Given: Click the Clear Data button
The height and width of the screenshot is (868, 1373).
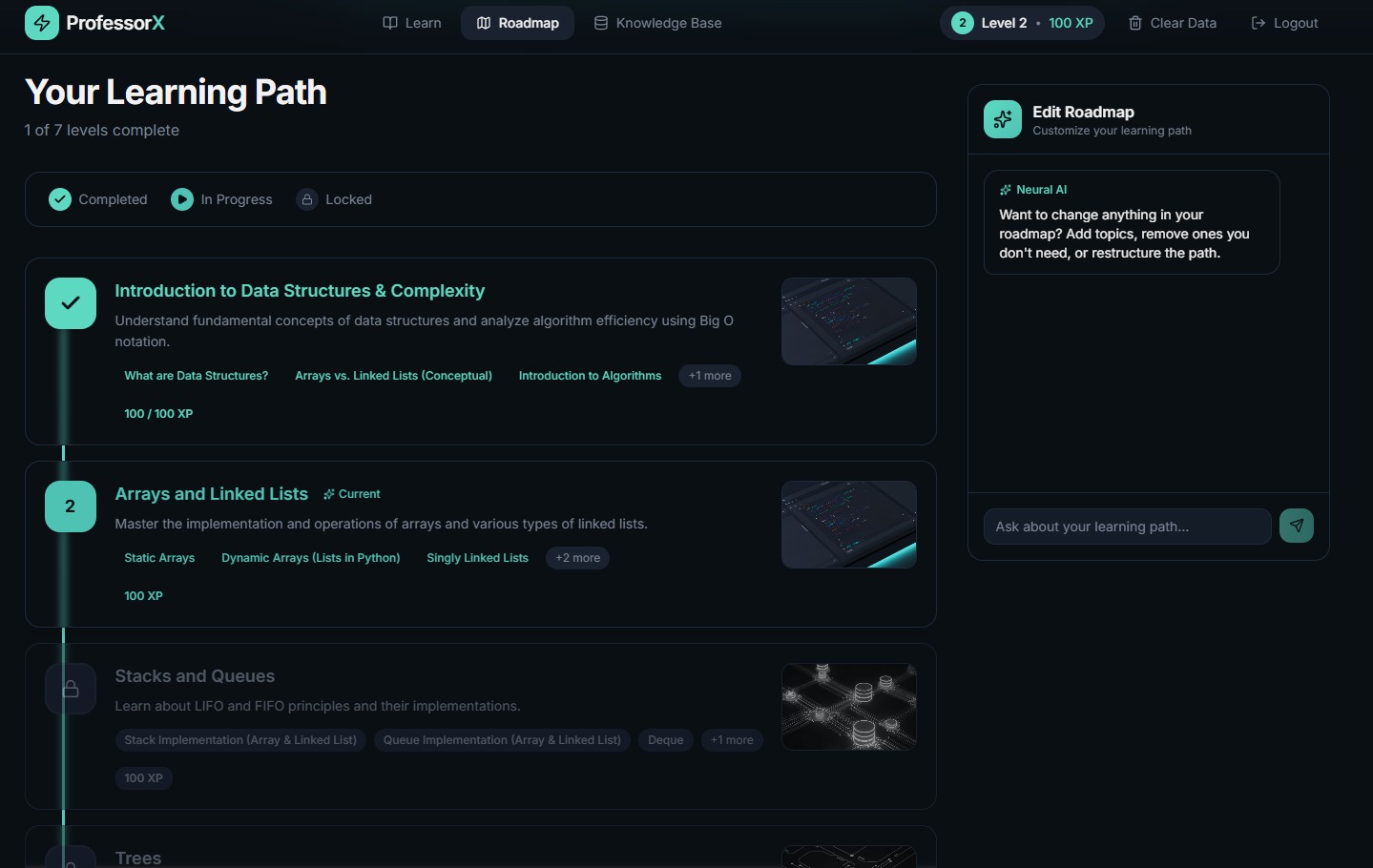Looking at the screenshot, I should [1173, 23].
